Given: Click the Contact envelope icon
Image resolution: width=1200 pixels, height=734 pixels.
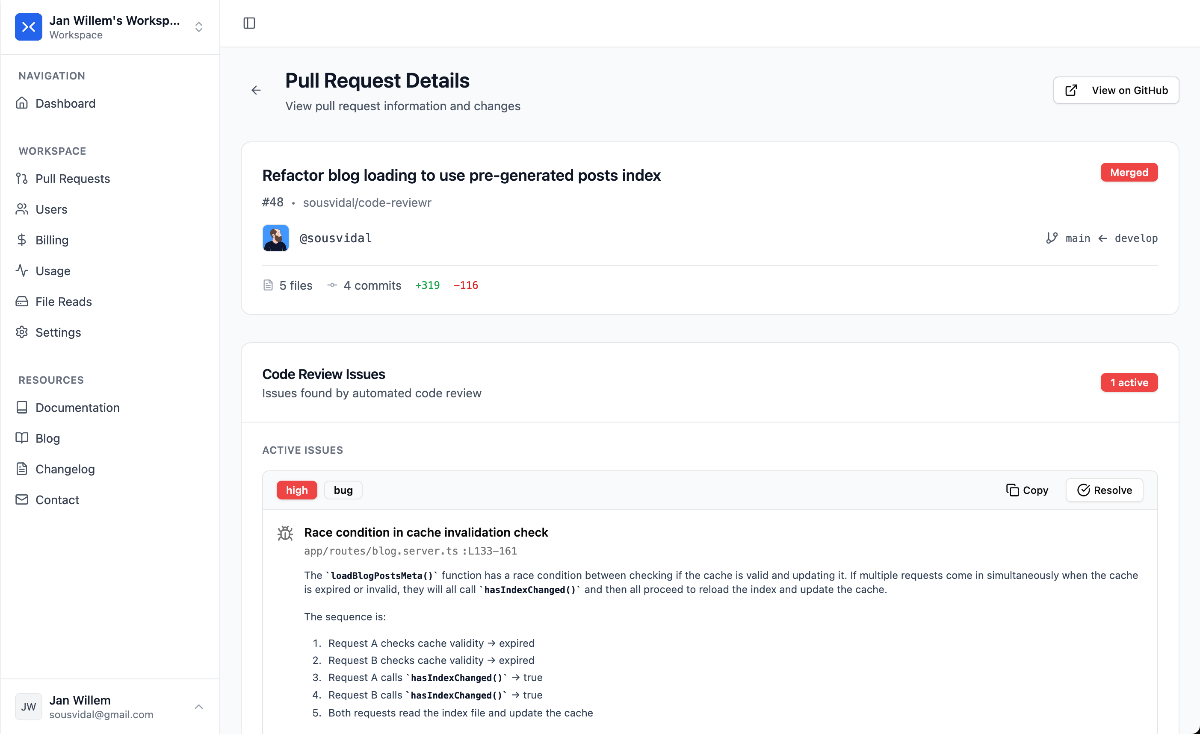Looking at the screenshot, I should 22,500.
